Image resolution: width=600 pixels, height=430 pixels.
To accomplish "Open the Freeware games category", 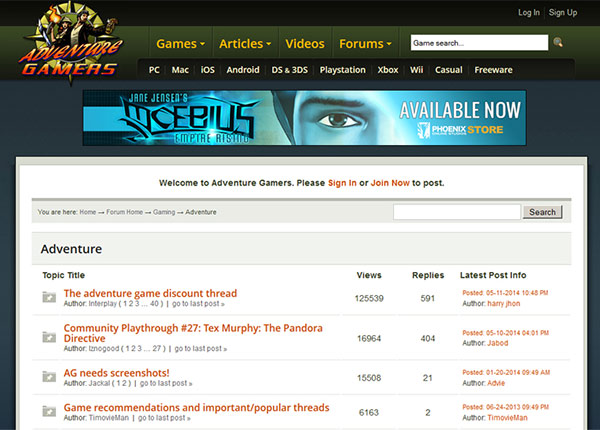I will pyautogui.click(x=493, y=70).
